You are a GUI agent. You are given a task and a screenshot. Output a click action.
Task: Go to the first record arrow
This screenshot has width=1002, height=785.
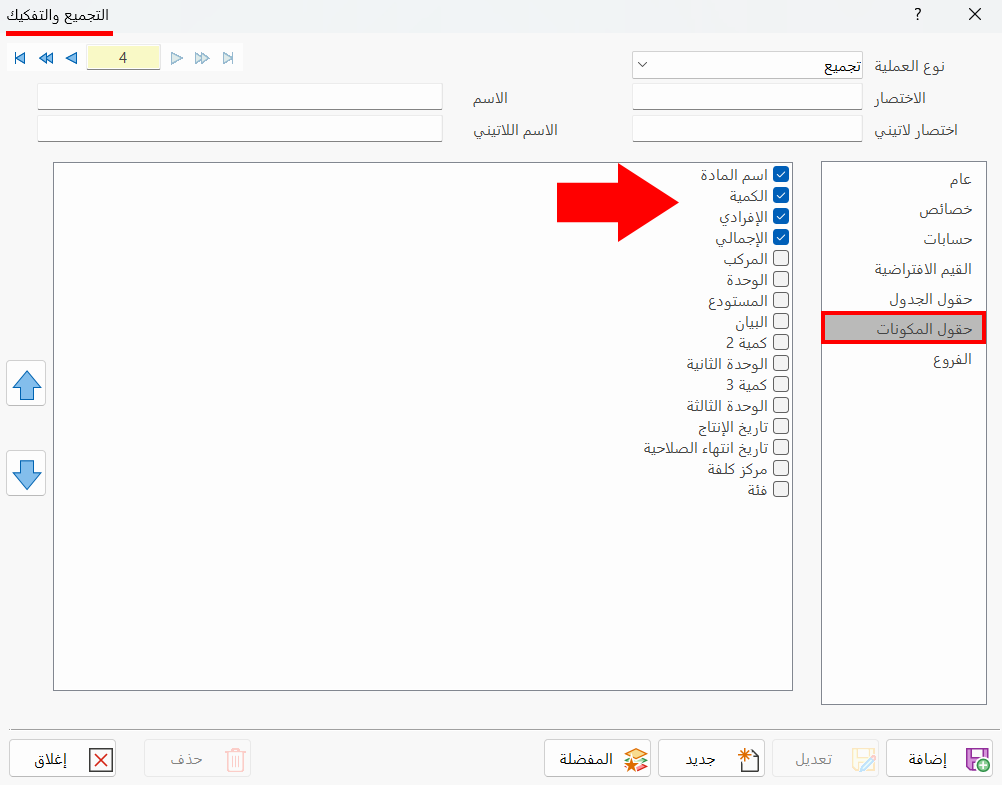point(20,58)
